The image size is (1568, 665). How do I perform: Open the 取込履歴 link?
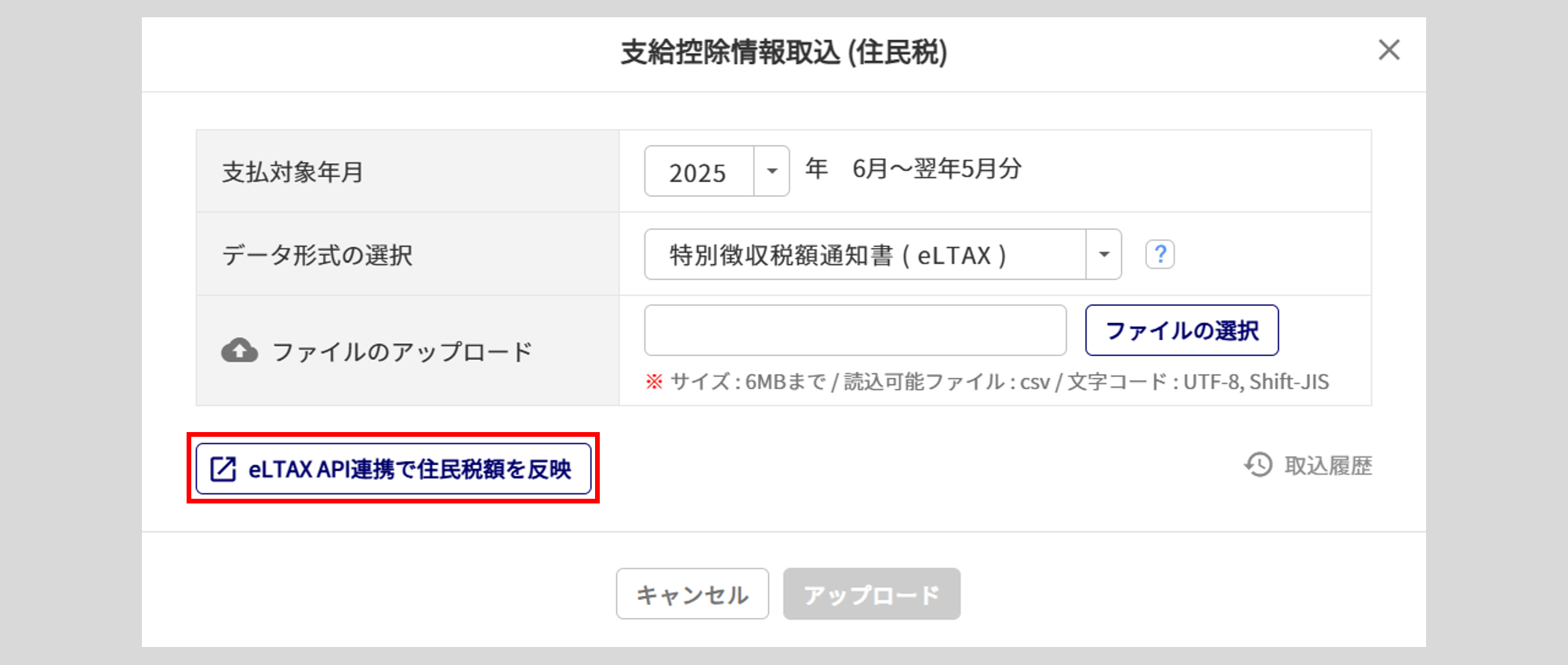pyautogui.click(x=1327, y=466)
